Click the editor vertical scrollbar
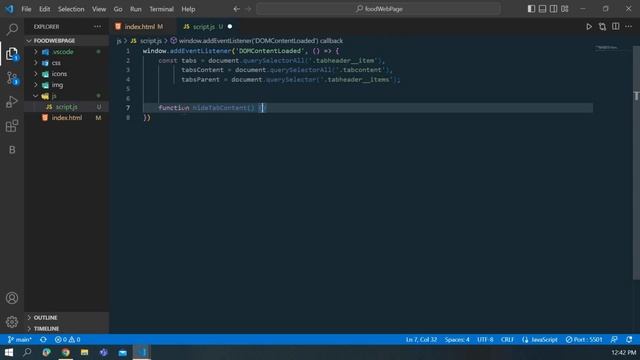This screenshot has height=360, width=640. click(x=636, y=163)
